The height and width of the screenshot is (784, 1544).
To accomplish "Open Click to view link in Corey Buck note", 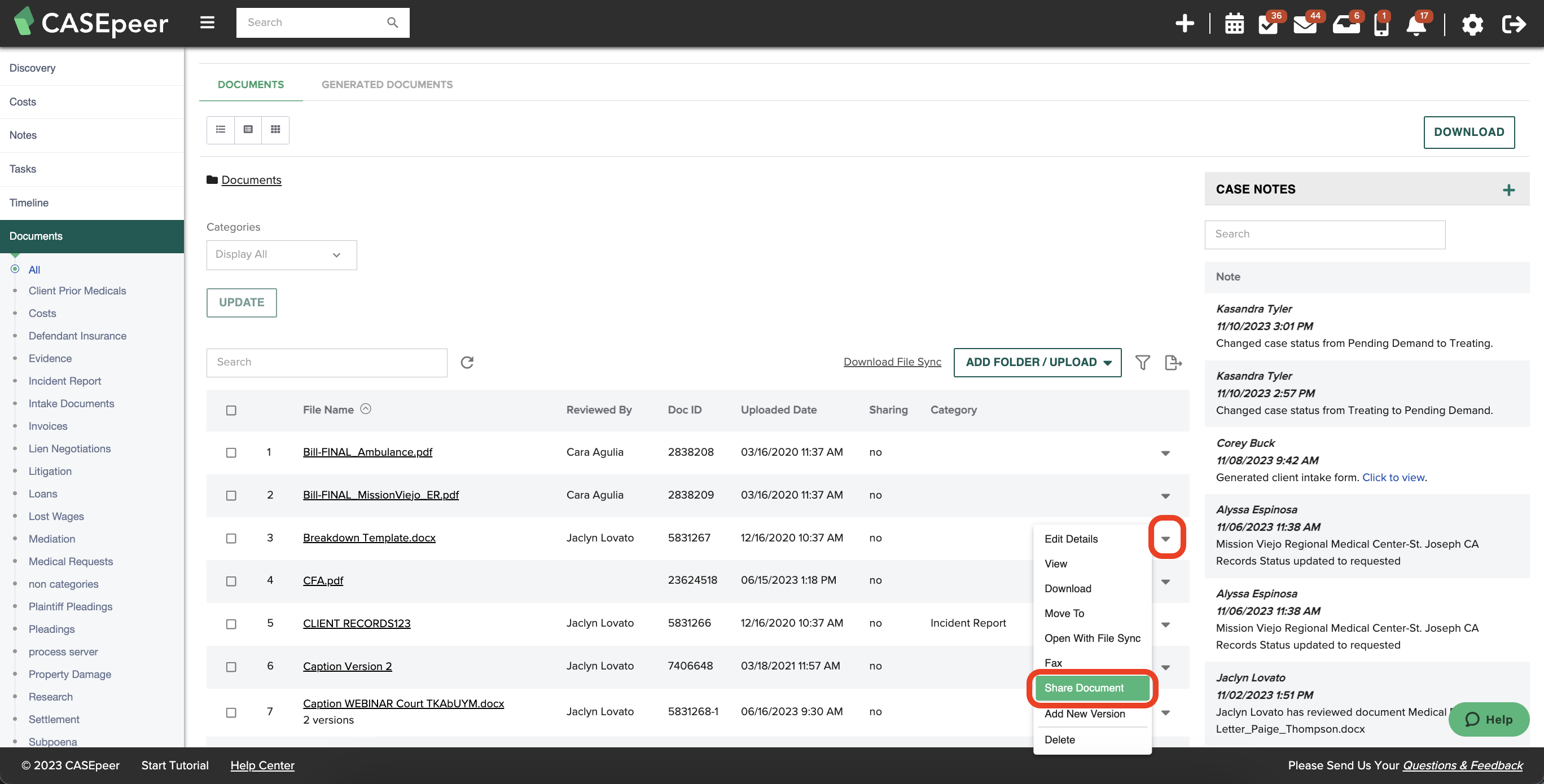I will 1393,477.
